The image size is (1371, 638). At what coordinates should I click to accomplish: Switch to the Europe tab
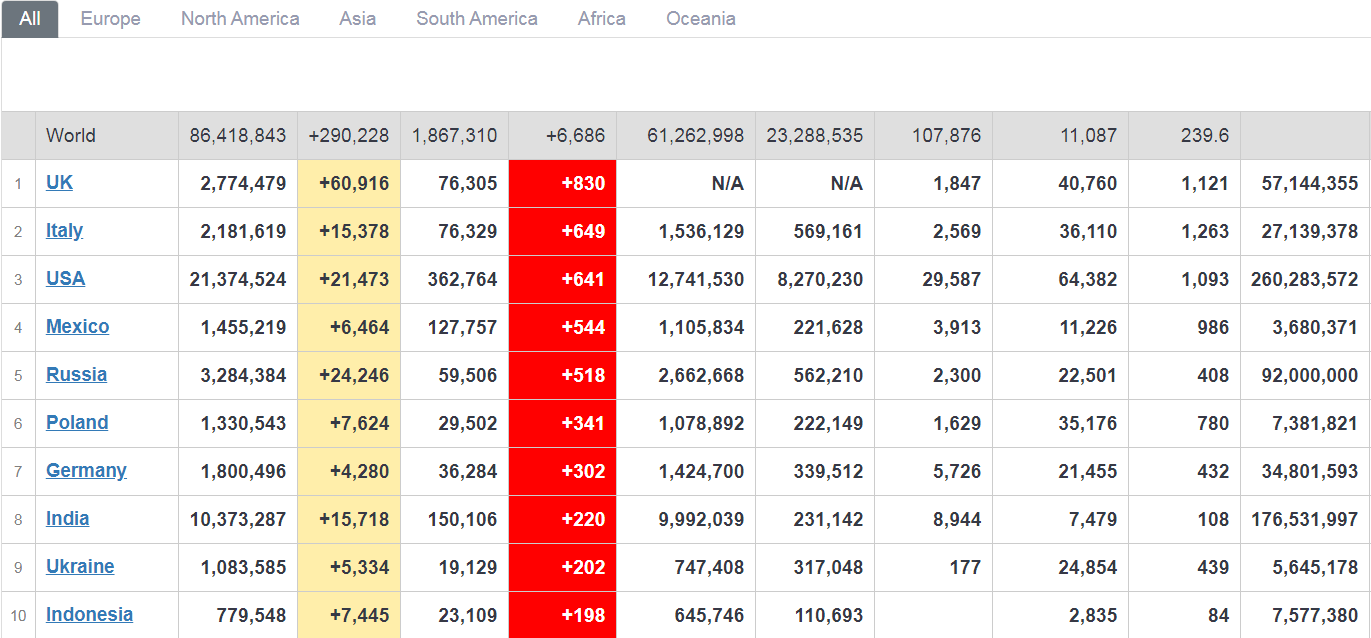pos(110,19)
